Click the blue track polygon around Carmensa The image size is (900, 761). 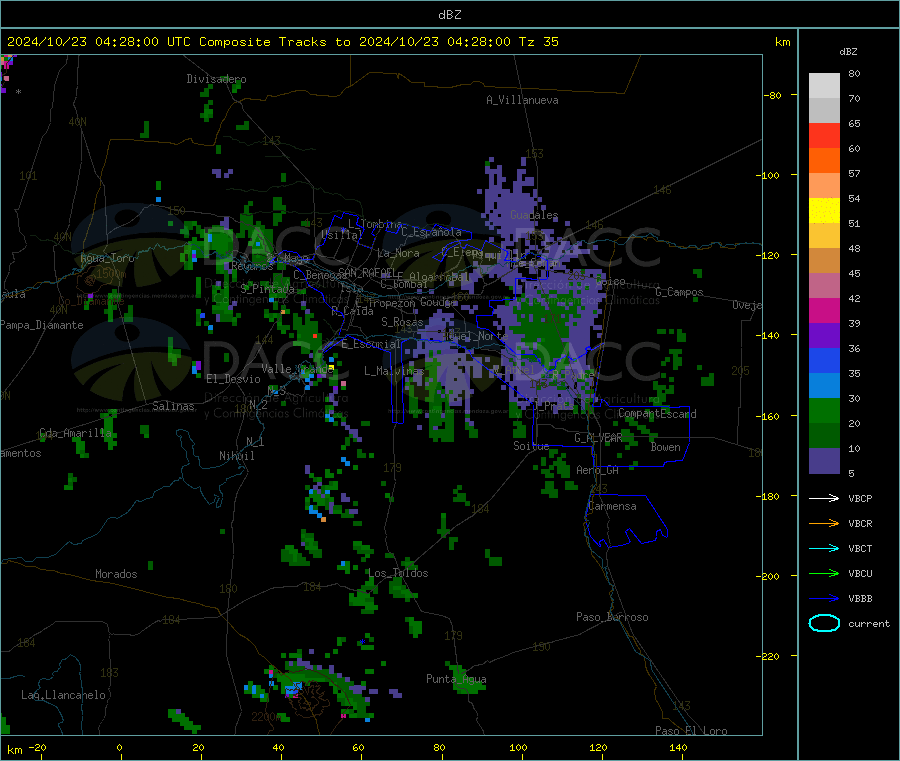coord(626,521)
